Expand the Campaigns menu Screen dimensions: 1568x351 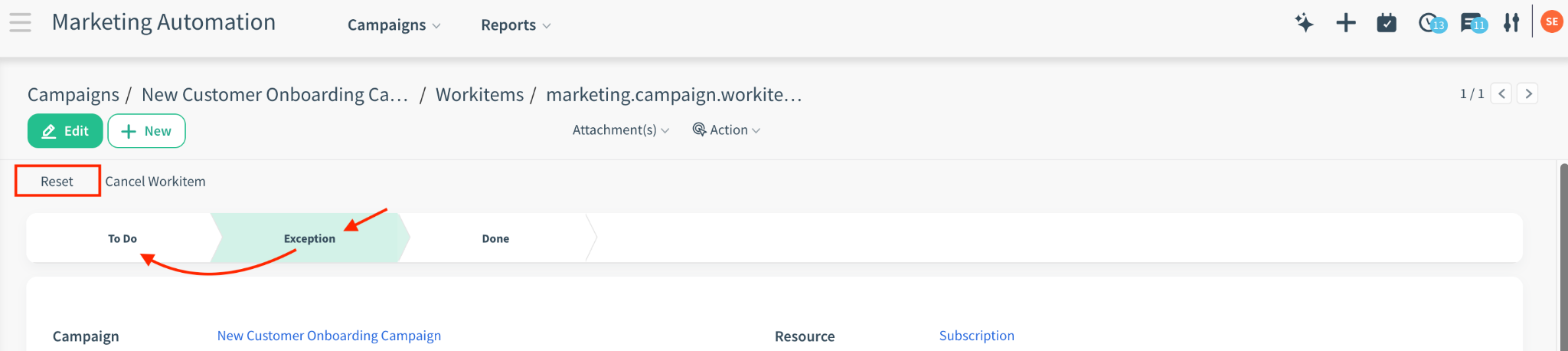394,25
